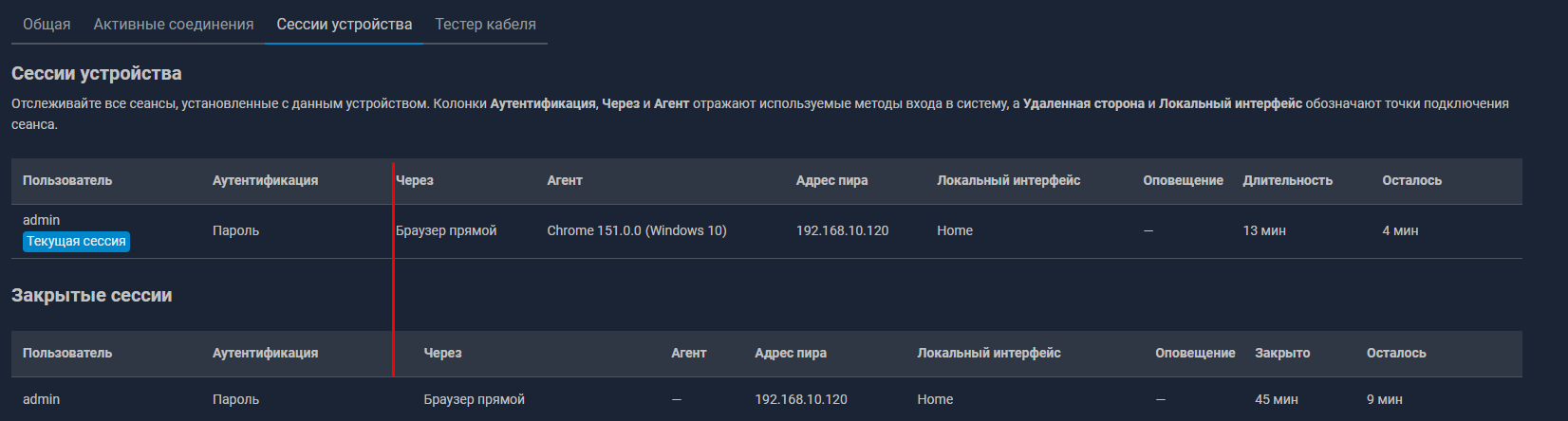
Task: Click the Закрыто column header
Action: click(1282, 353)
